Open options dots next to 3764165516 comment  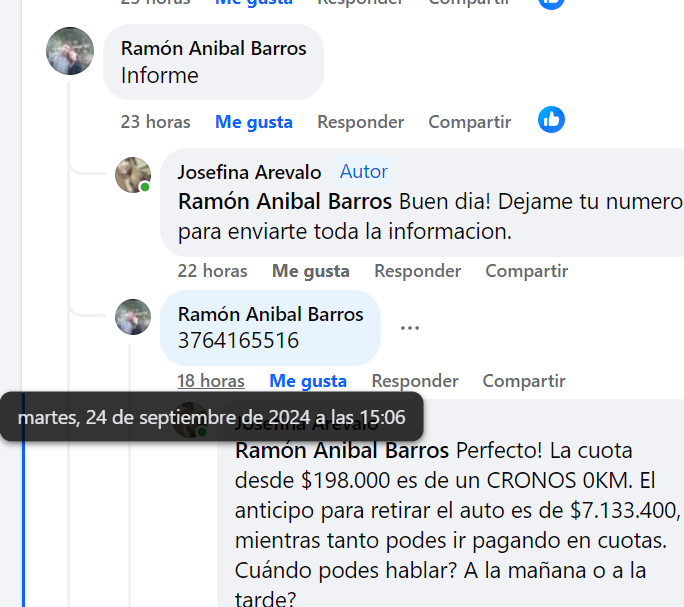410,328
